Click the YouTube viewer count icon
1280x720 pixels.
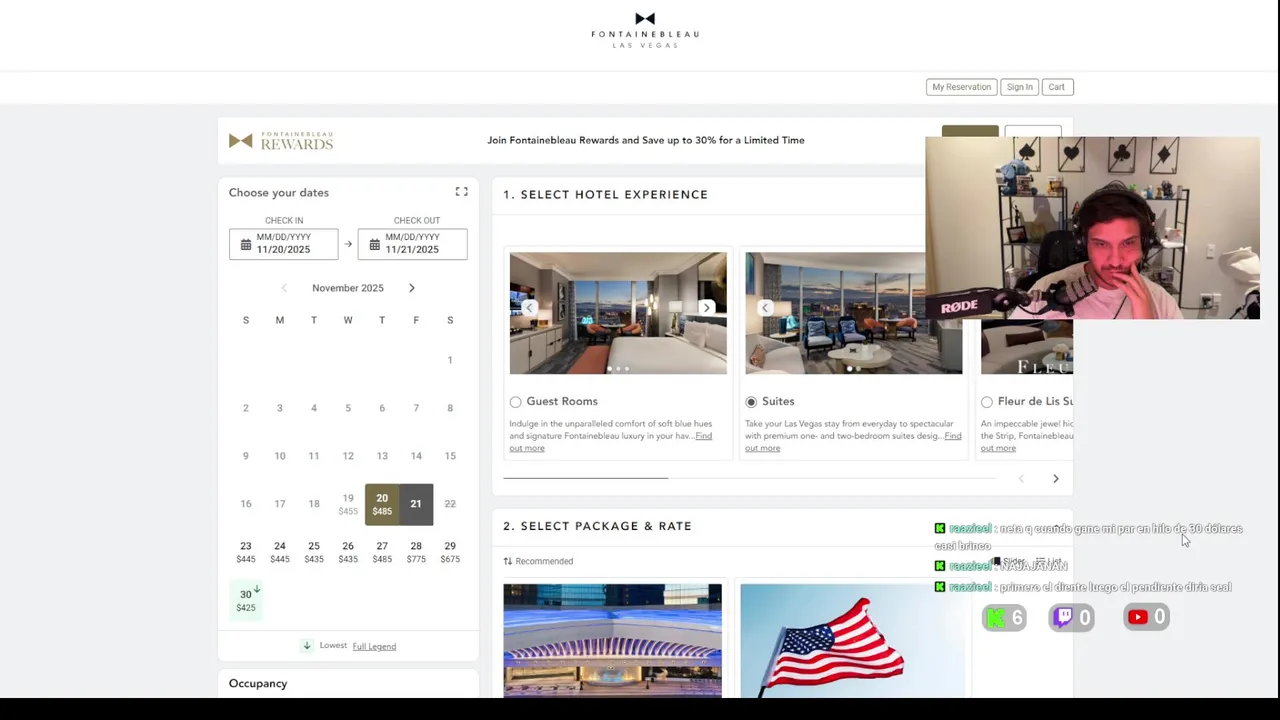(x=1138, y=617)
